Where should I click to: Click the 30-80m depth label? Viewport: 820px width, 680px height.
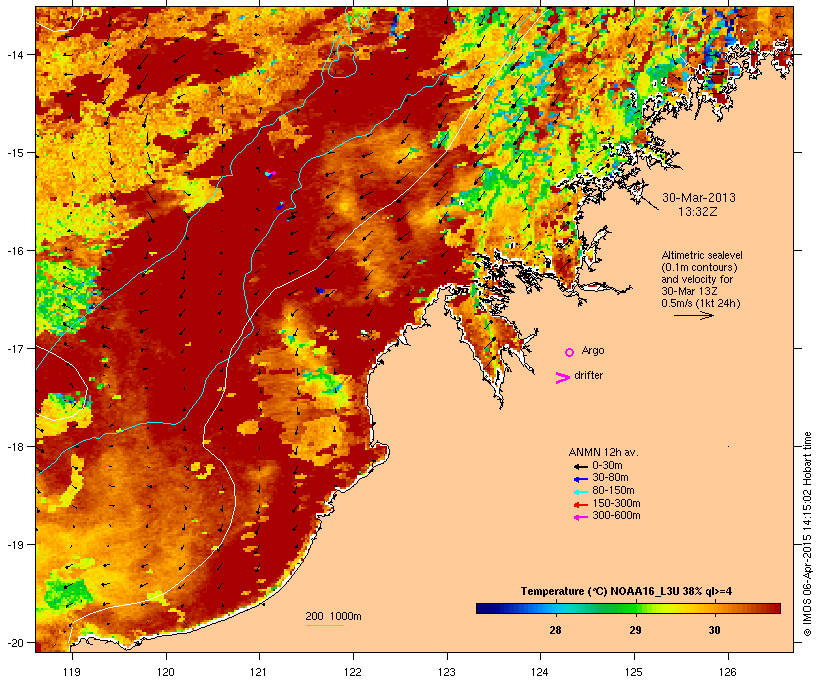point(610,478)
